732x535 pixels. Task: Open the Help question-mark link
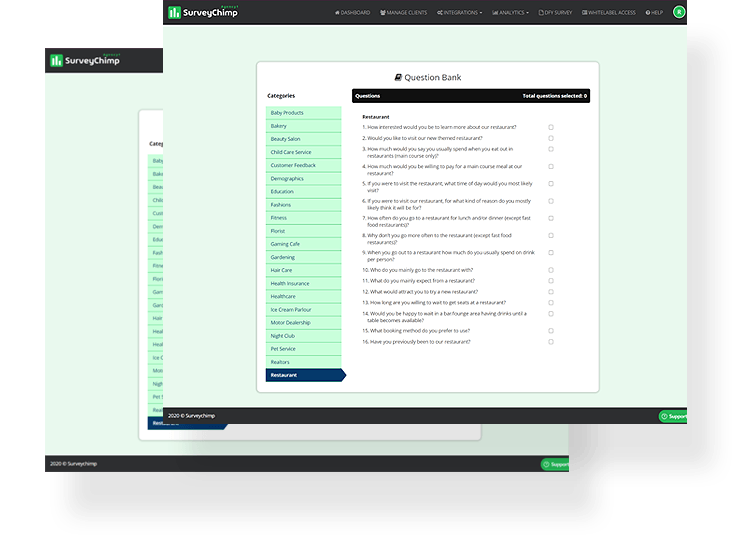click(x=655, y=13)
